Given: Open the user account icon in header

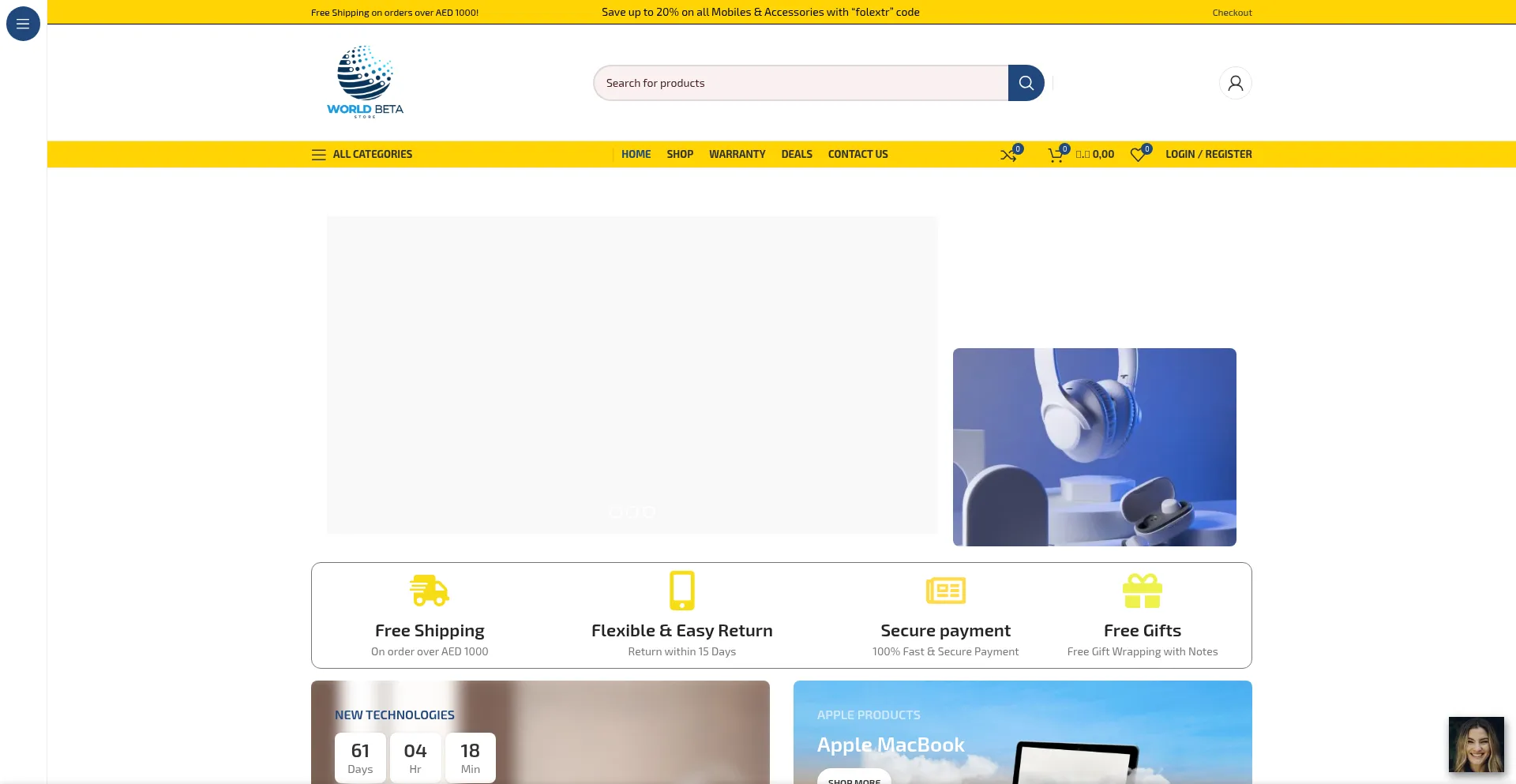Looking at the screenshot, I should tap(1235, 82).
